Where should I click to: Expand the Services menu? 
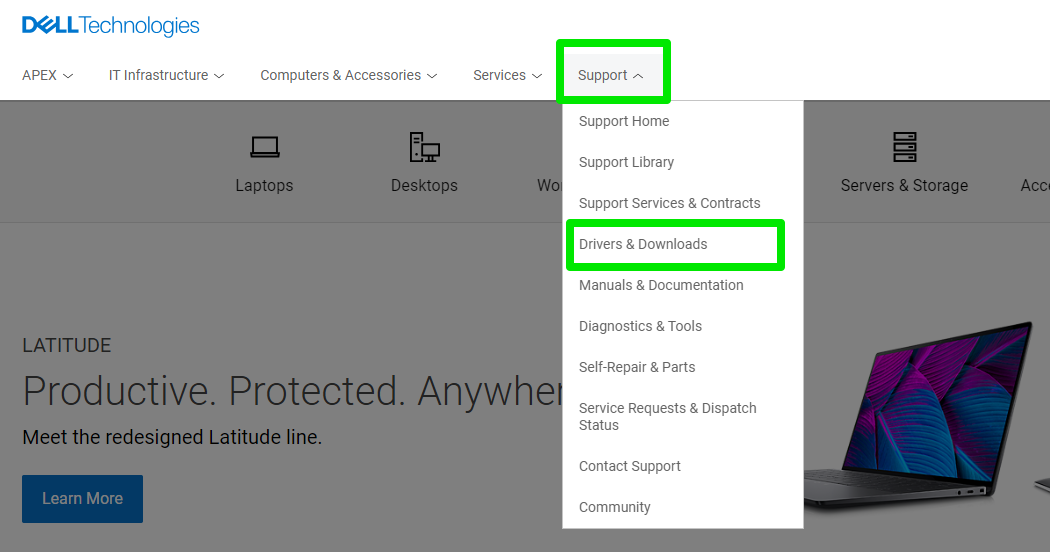(508, 75)
